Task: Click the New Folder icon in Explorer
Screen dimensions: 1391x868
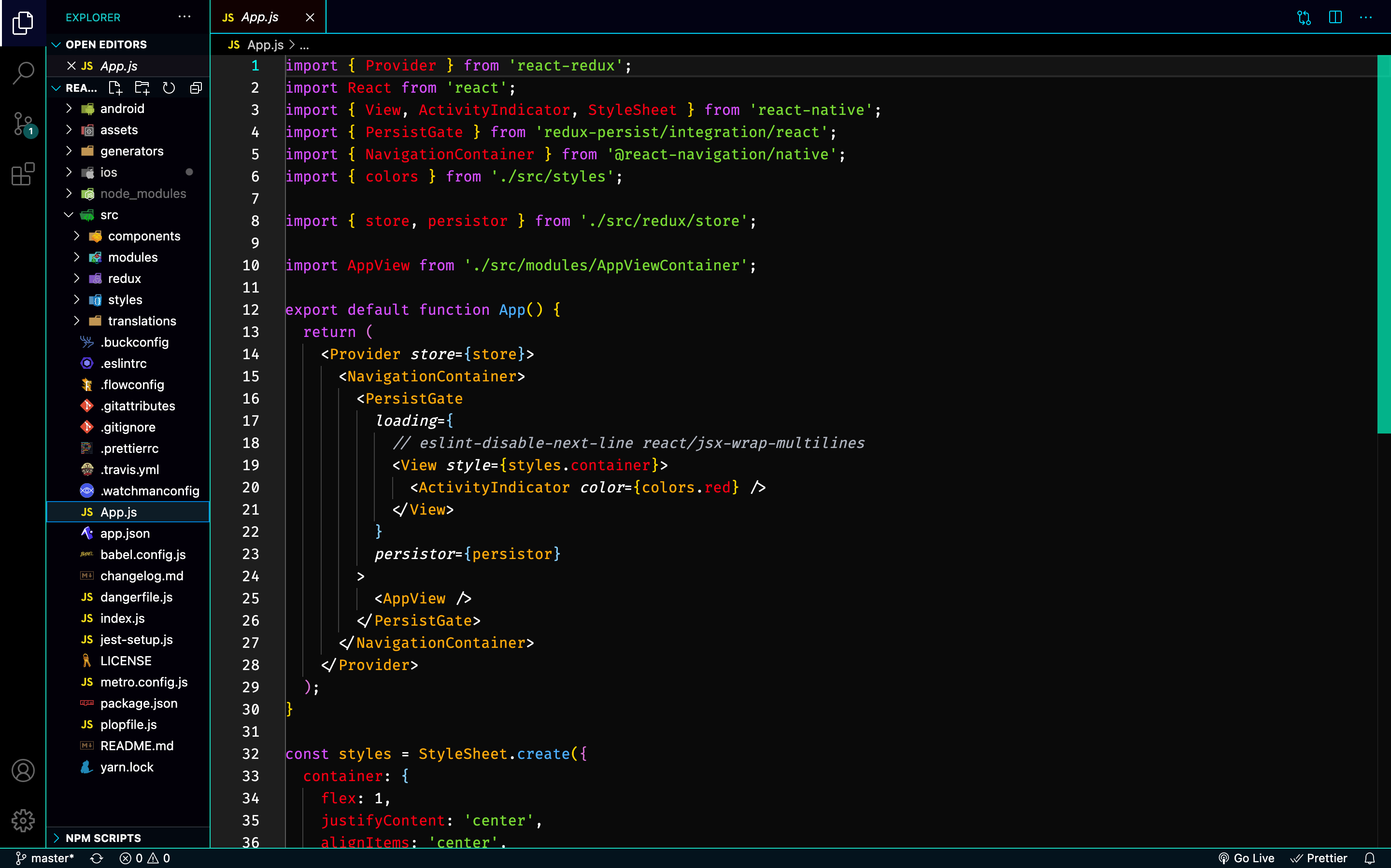Action: click(x=142, y=88)
